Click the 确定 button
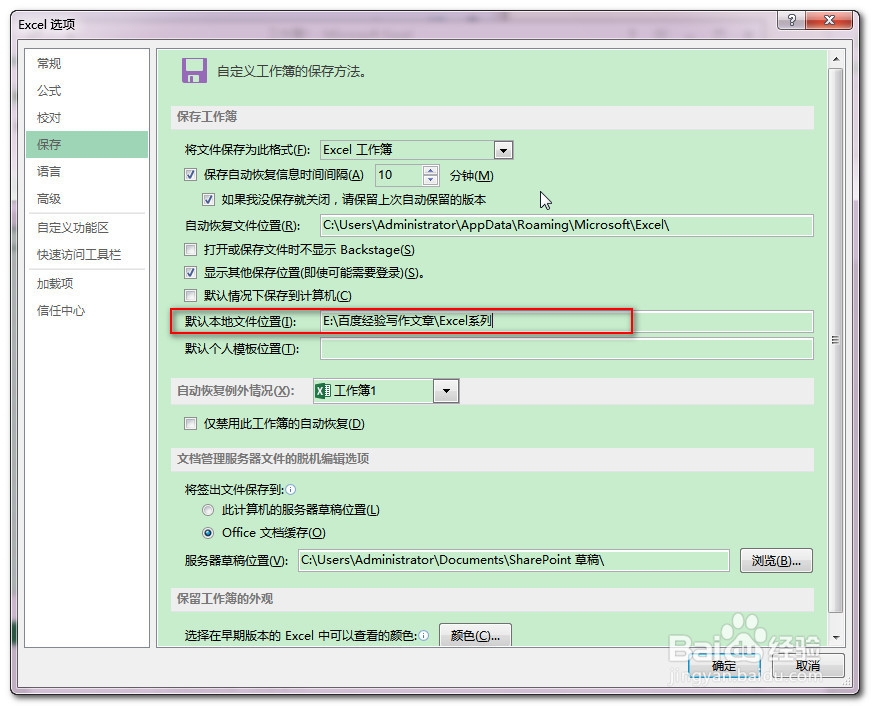The height and width of the screenshot is (706, 871). [722, 665]
